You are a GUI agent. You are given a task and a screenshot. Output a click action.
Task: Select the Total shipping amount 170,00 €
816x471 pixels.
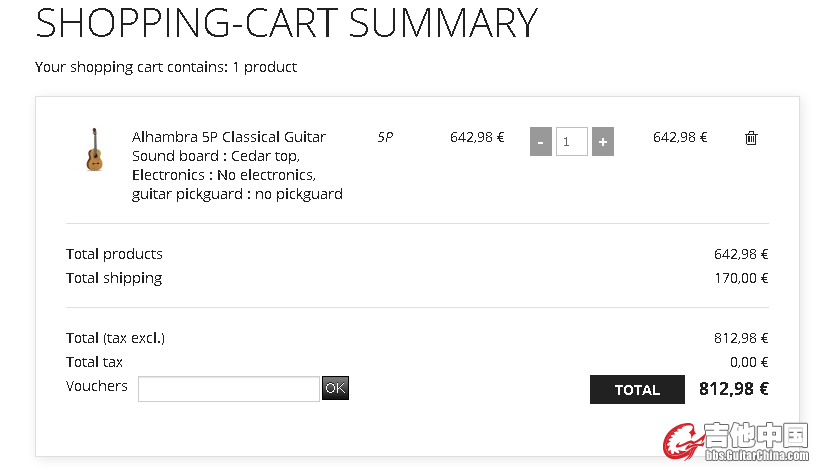(741, 278)
